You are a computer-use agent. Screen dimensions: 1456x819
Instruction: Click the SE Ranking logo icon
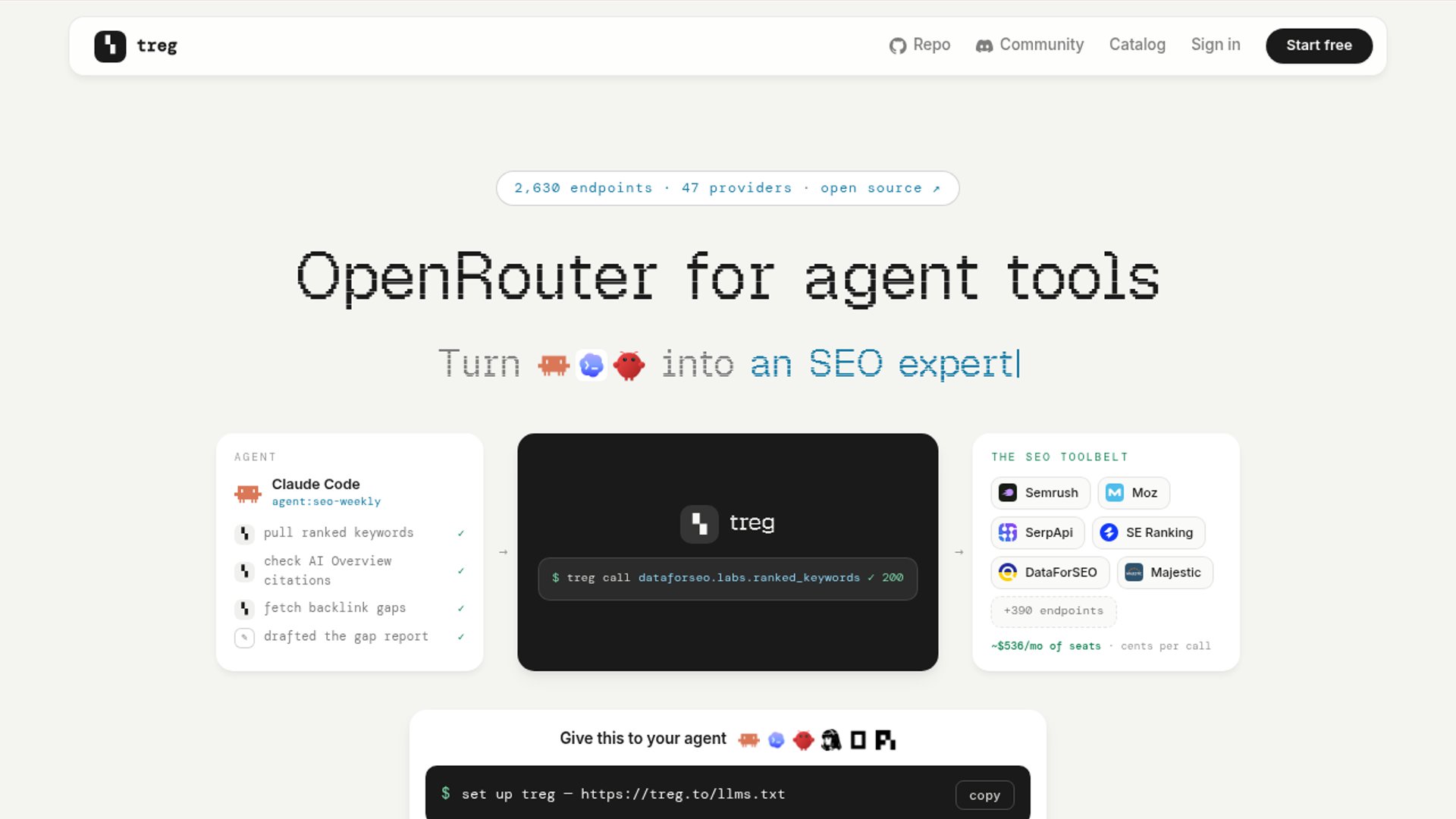(x=1109, y=532)
